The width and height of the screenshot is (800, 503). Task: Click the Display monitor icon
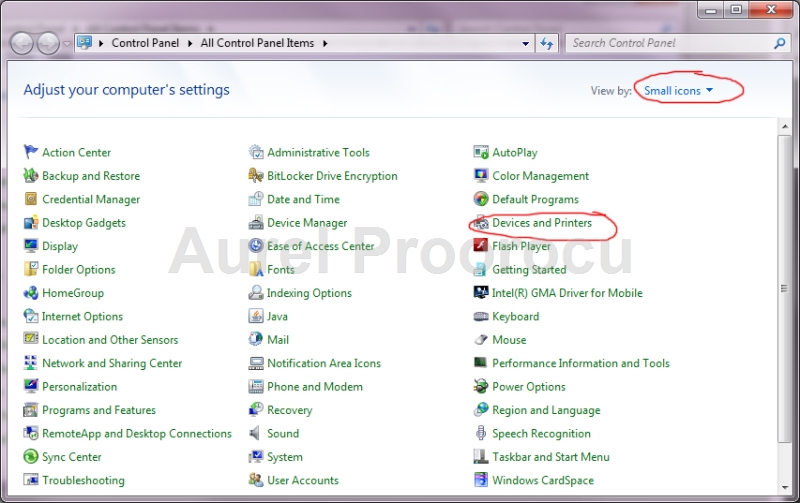pyautogui.click(x=31, y=246)
